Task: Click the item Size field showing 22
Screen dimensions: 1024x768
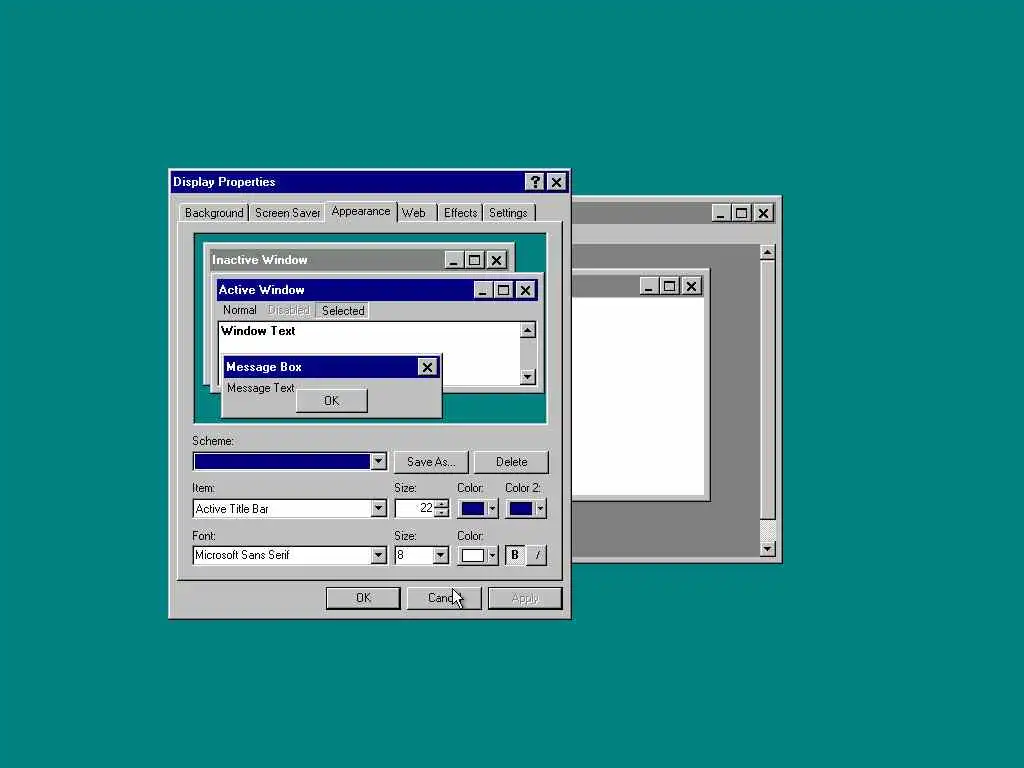Action: coord(415,509)
